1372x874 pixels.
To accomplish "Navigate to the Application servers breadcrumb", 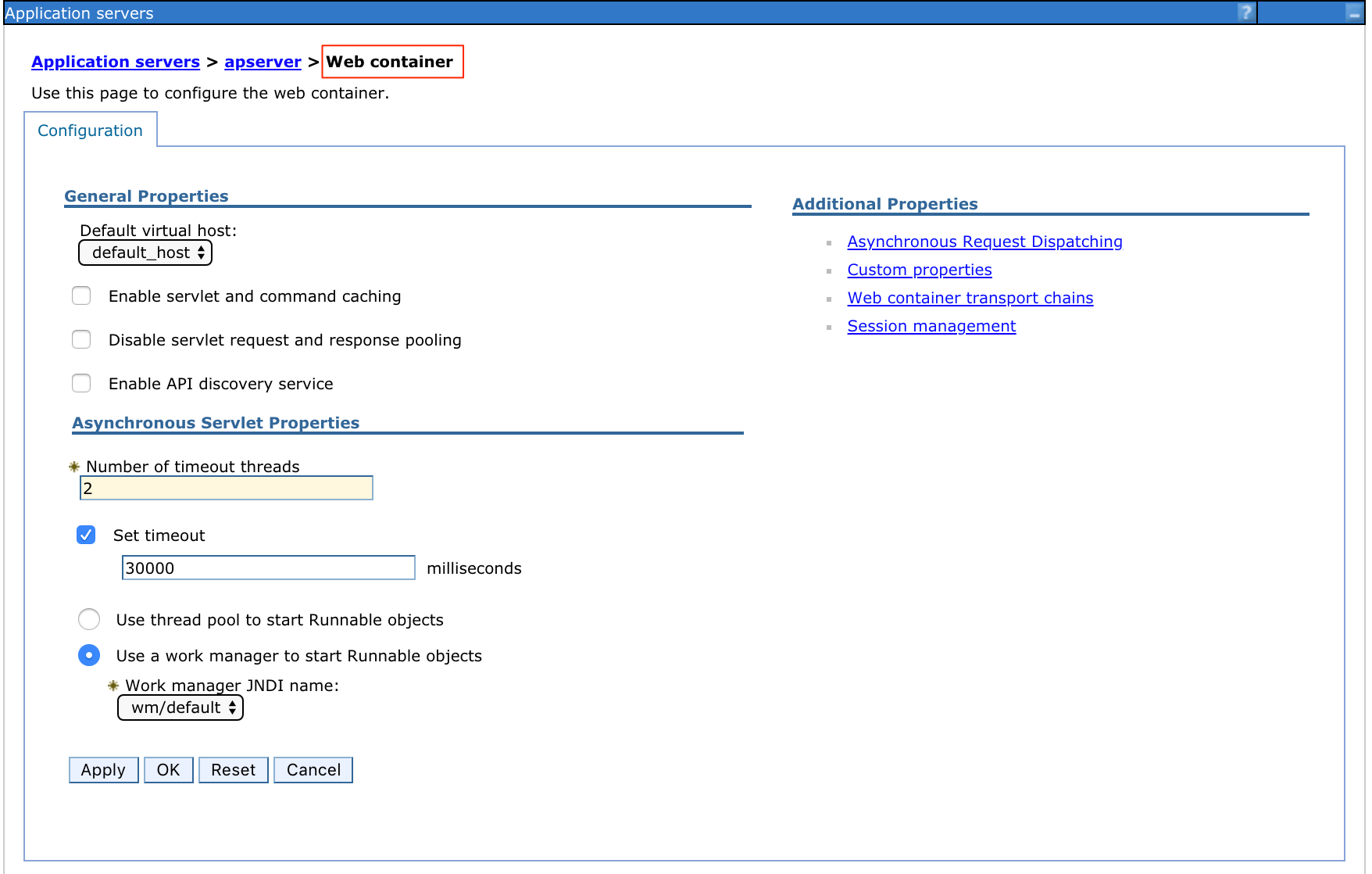I will (115, 62).
